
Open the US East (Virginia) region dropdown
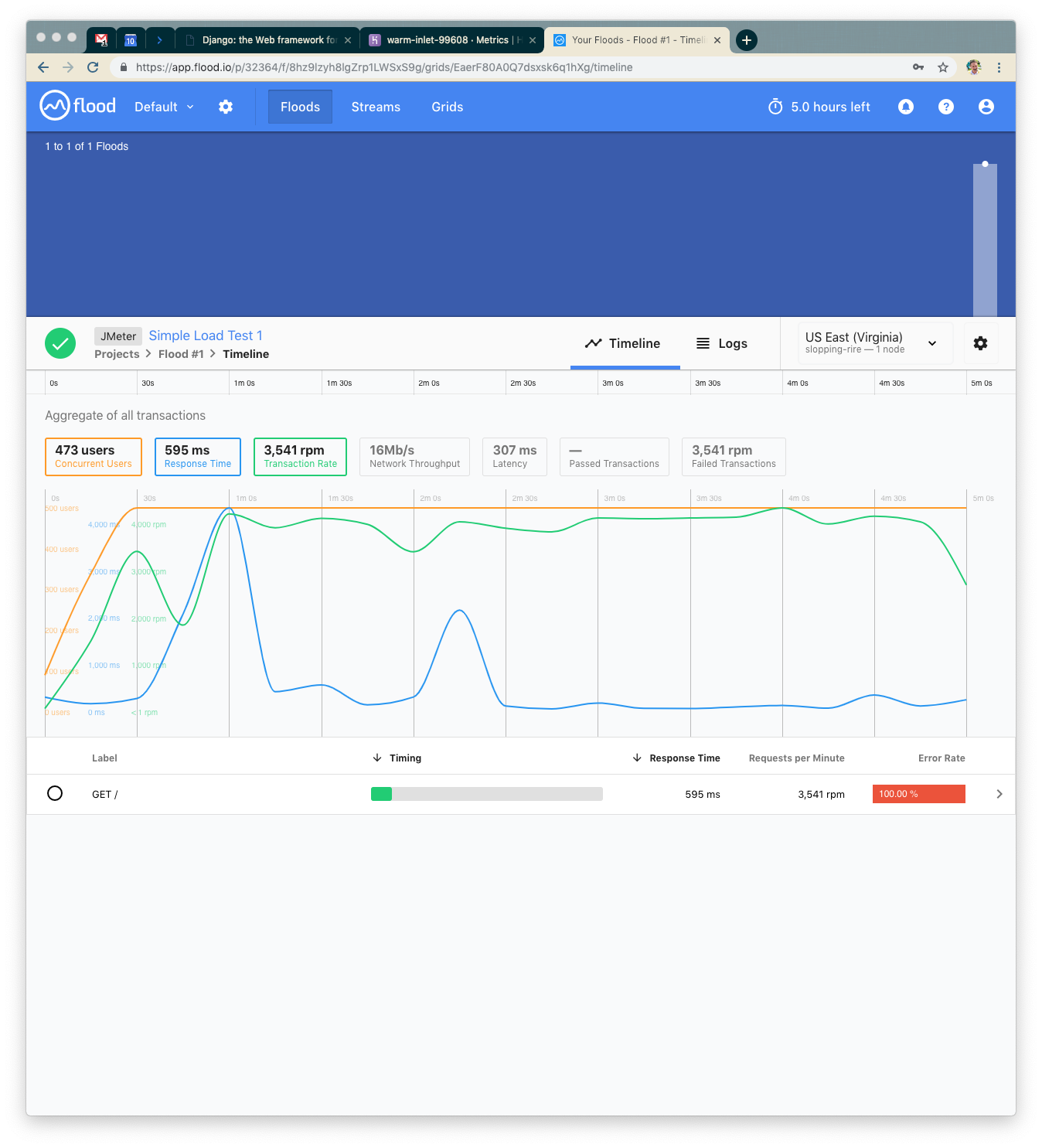coord(870,342)
